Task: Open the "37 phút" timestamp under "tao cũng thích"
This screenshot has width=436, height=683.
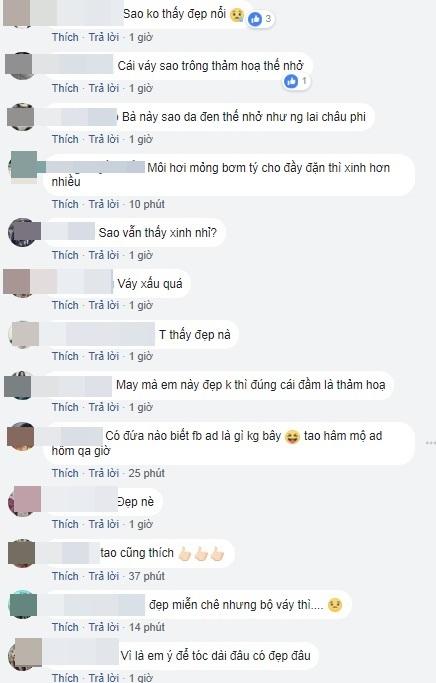Action: tap(147, 576)
